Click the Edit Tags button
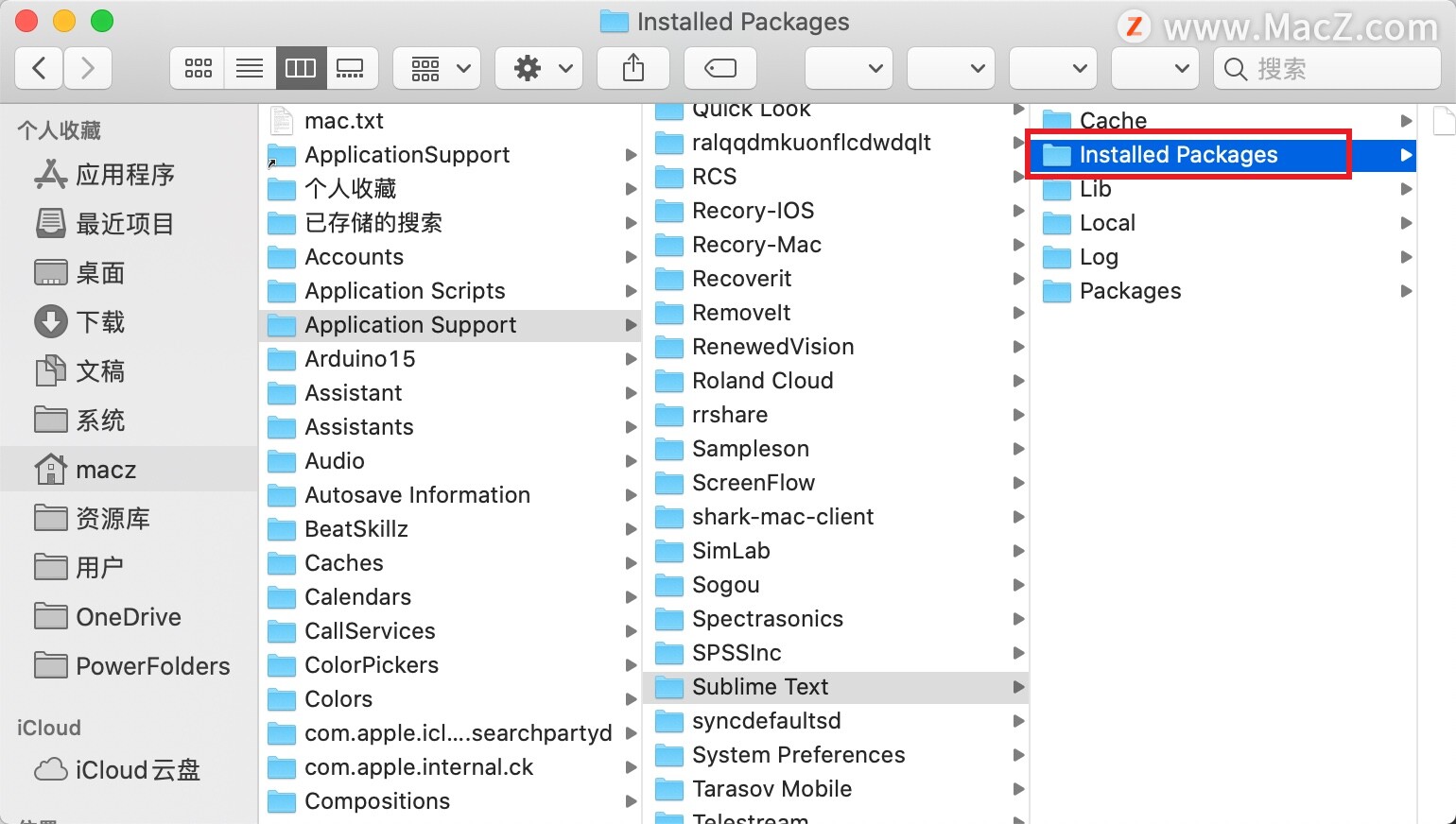 coord(720,68)
